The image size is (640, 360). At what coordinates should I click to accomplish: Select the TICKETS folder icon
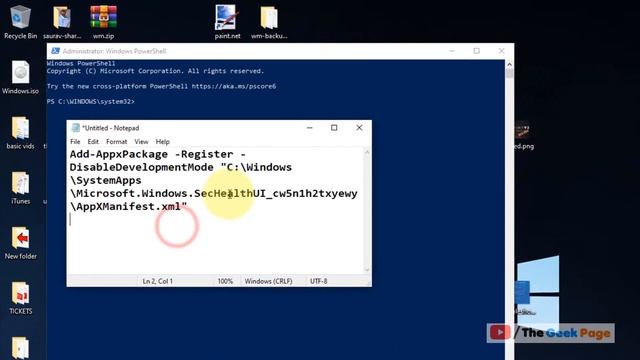pyautogui.click(x=20, y=298)
